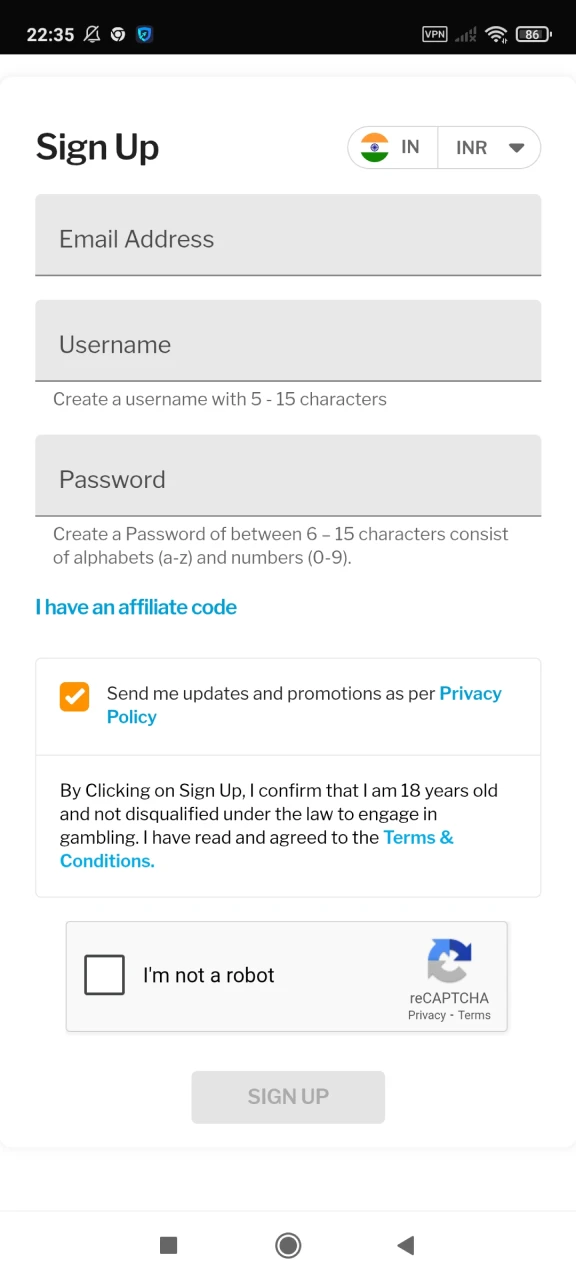Open the IN country selector
This screenshot has width=576, height=1280.
[x=393, y=148]
